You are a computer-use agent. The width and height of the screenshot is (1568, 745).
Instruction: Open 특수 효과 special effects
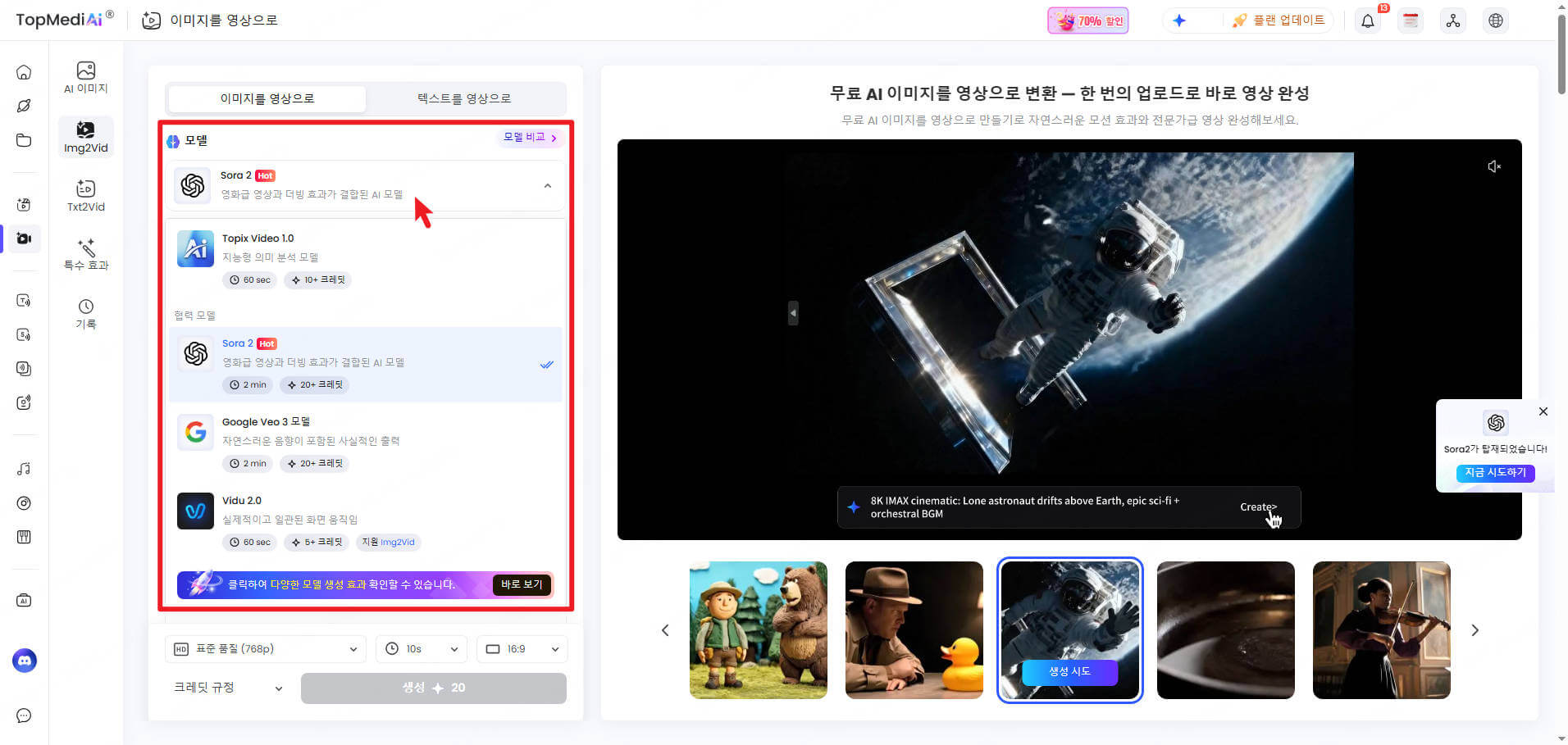(x=85, y=254)
